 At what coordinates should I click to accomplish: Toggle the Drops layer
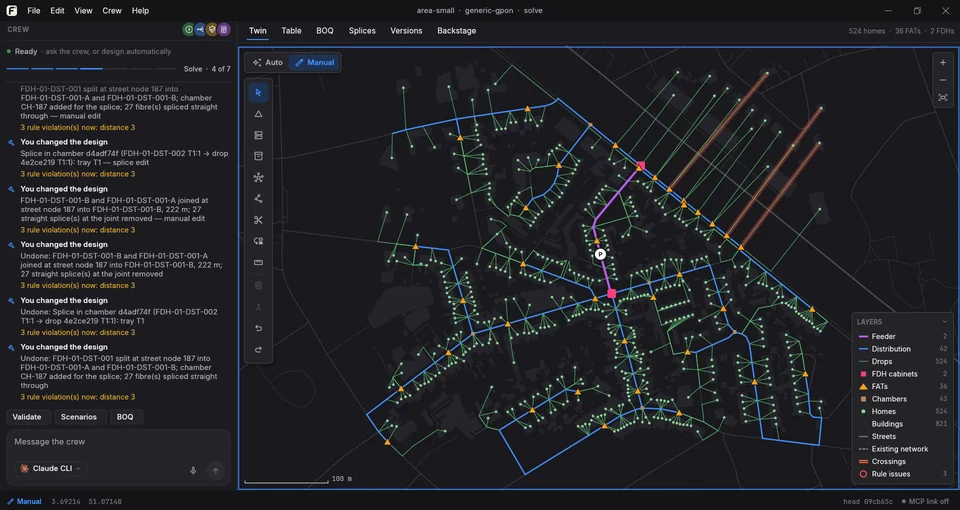point(902,361)
